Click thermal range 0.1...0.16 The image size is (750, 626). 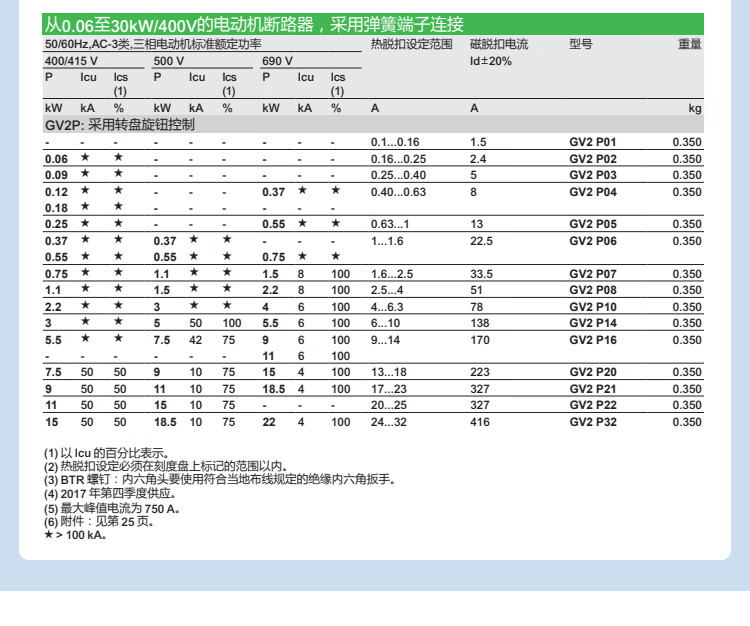(x=395, y=142)
